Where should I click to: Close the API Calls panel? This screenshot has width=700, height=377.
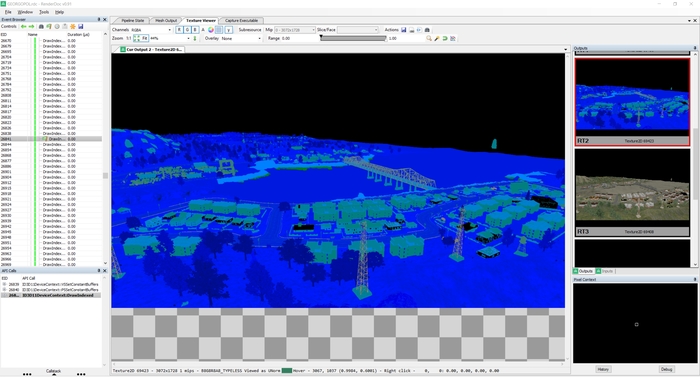[x=105, y=271]
